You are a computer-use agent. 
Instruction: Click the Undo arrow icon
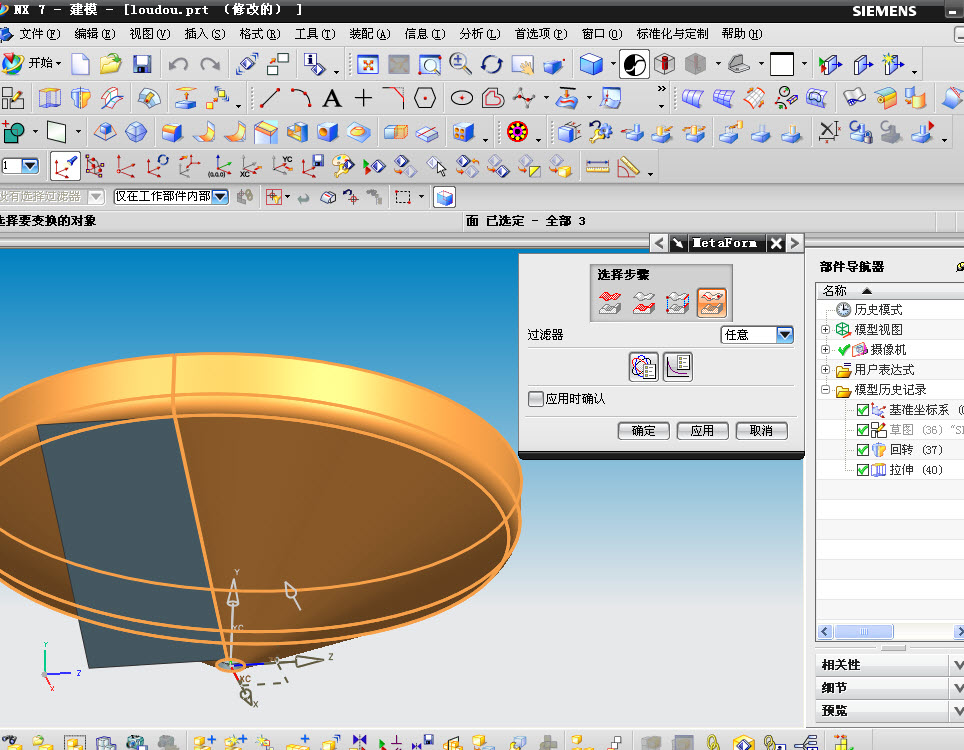pos(178,65)
